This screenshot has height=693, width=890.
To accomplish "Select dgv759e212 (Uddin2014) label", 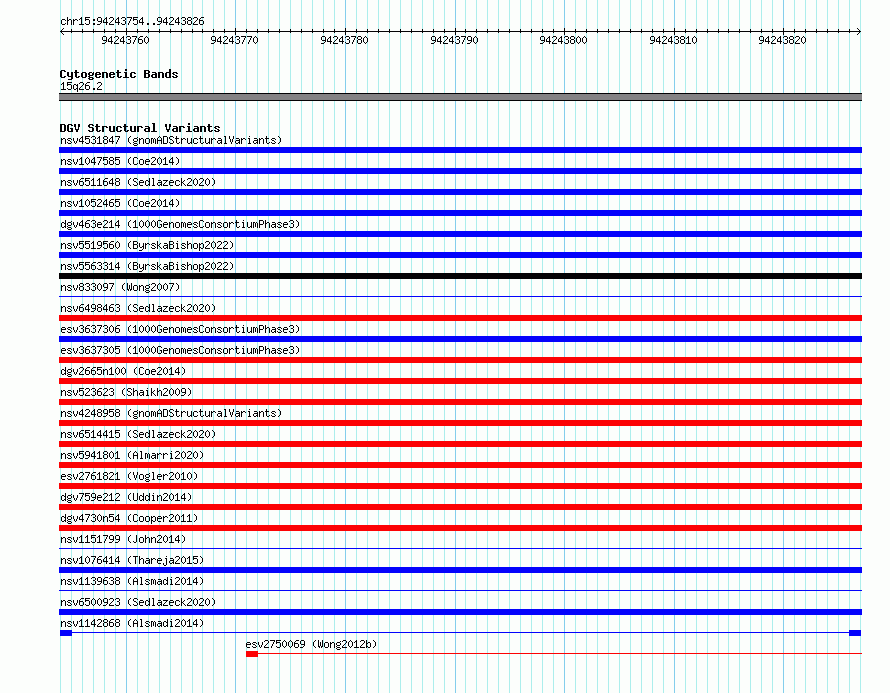I will coord(126,497).
